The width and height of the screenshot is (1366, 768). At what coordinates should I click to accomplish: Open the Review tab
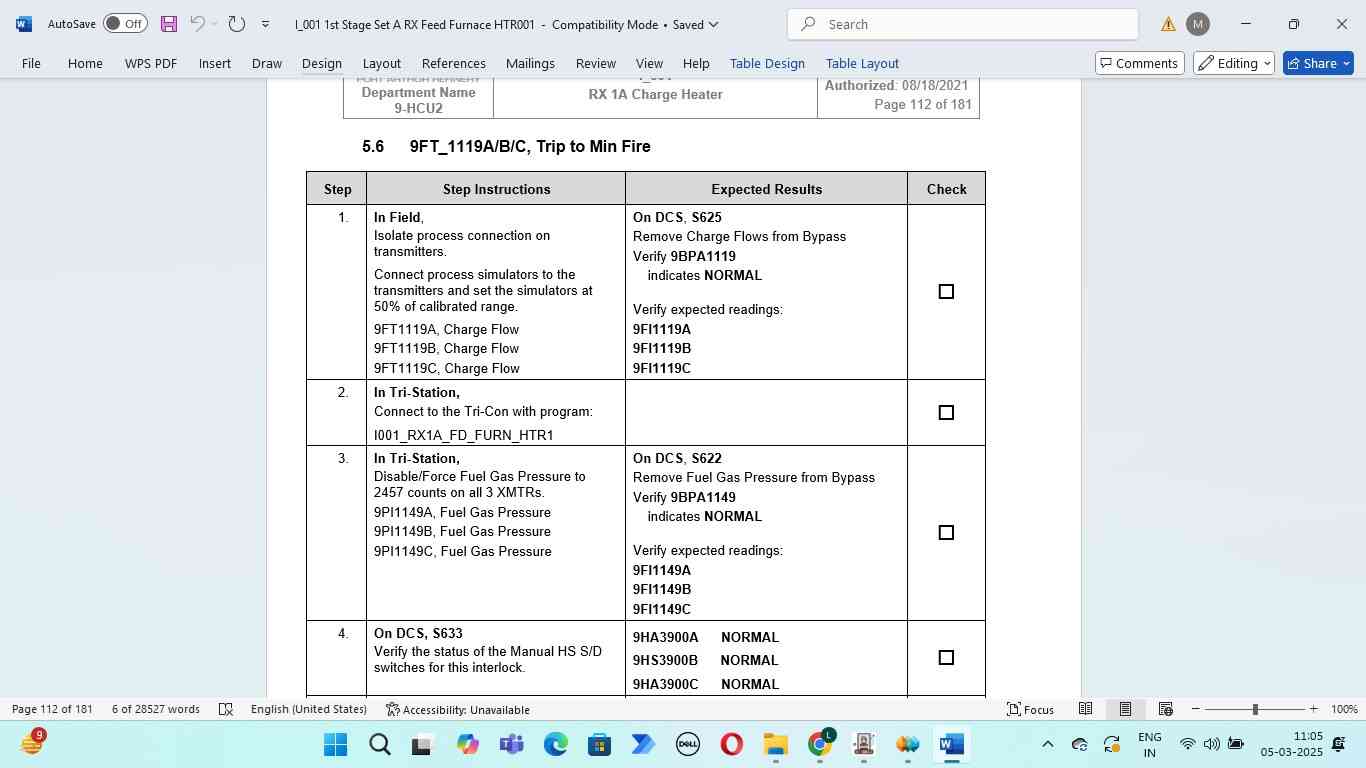pyautogui.click(x=596, y=63)
